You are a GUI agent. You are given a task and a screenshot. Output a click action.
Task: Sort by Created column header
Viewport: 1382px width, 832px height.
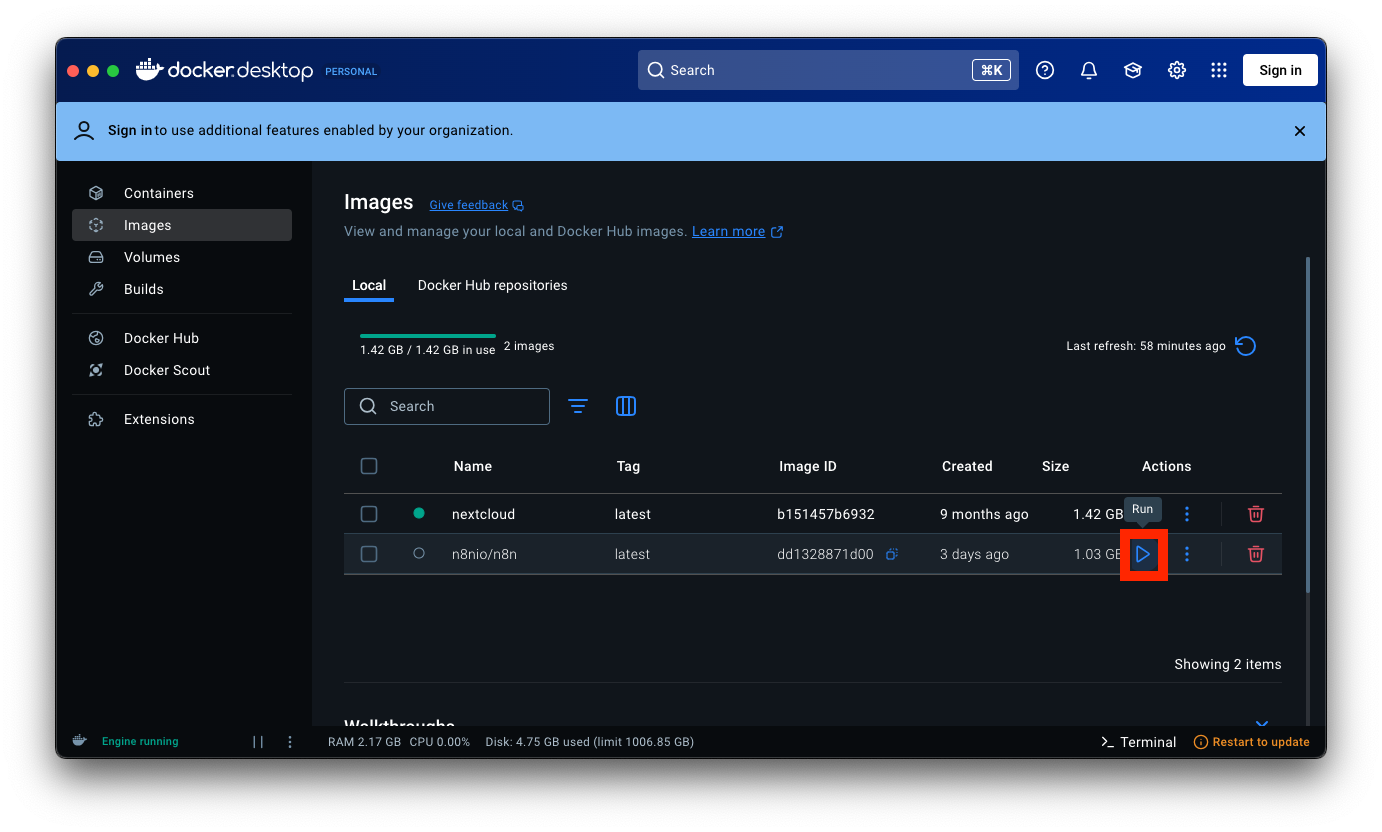tap(967, 466)
